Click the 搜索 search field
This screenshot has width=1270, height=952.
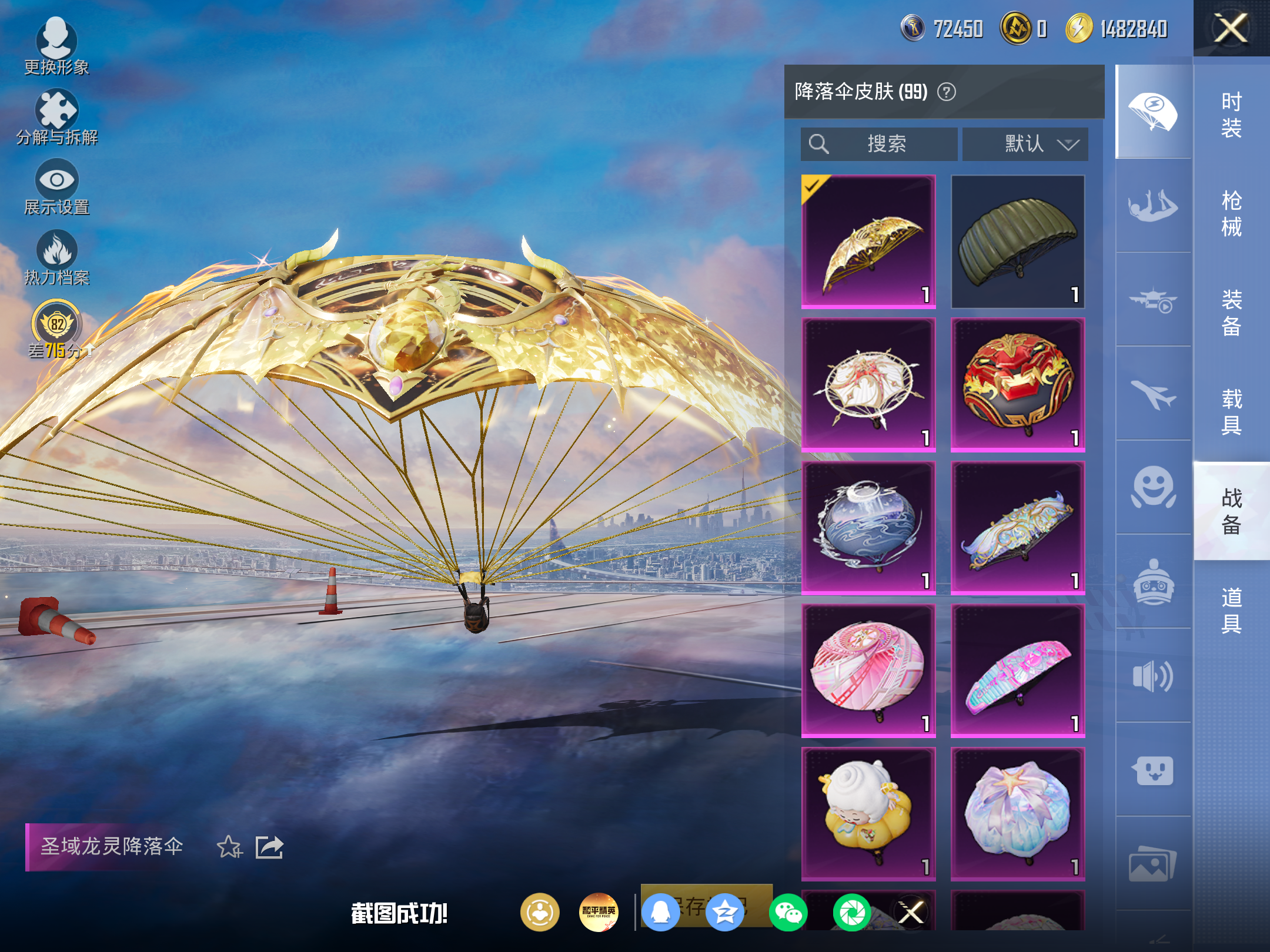coord(878,144)
